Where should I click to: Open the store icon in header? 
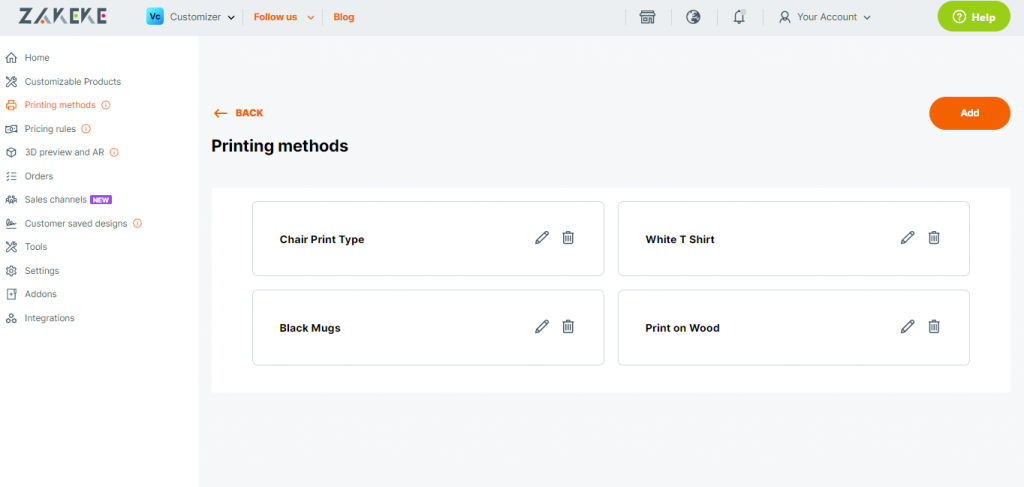[x=647, y=17]
